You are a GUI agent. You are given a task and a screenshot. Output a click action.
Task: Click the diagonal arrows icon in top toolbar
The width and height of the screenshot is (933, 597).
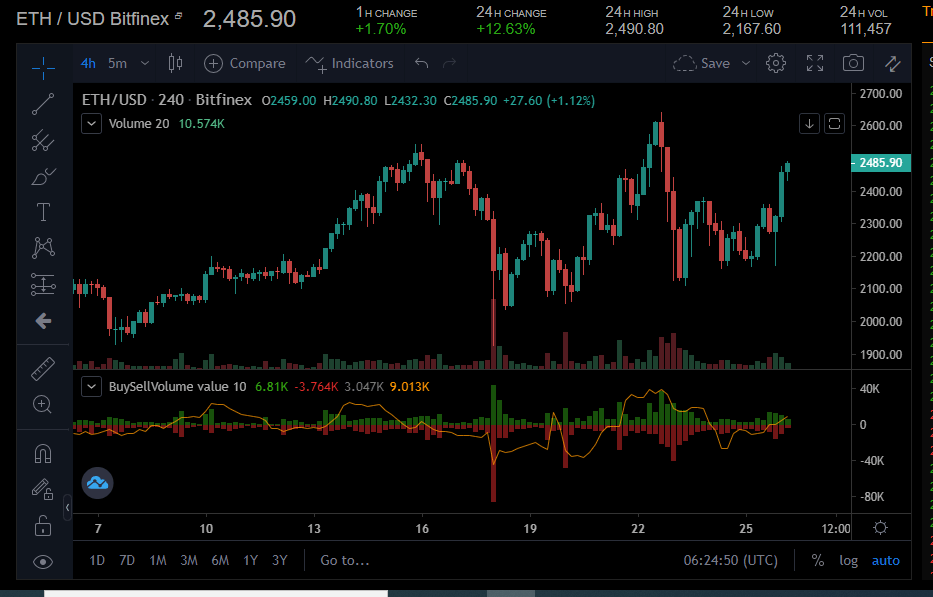(892, 64)
